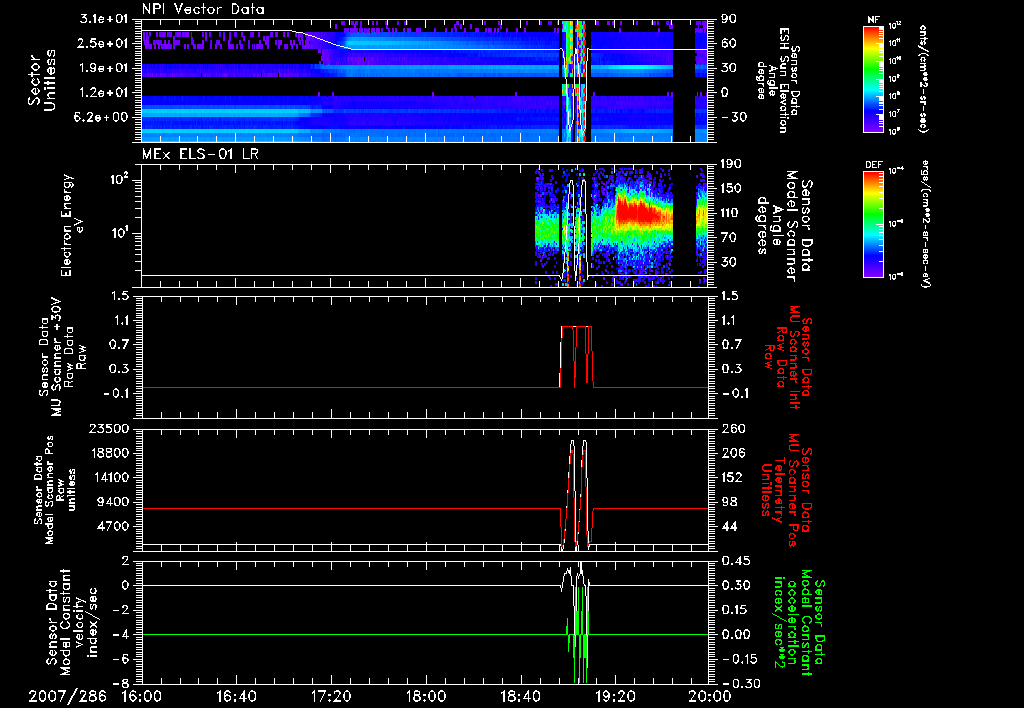Click the 'NF' label above color bar

[873, 20]
